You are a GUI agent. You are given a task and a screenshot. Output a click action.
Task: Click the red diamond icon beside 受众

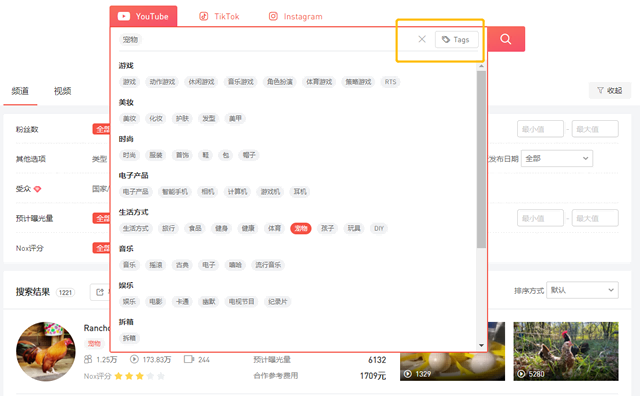pos(37,189)
